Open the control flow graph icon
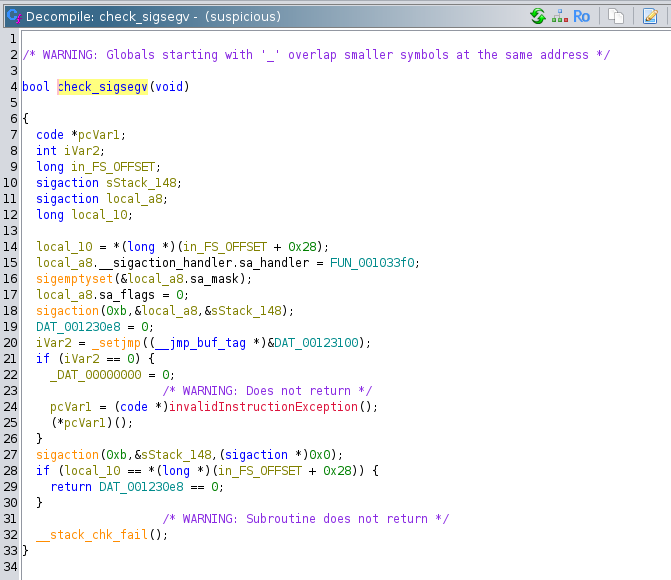 (560, 16)
